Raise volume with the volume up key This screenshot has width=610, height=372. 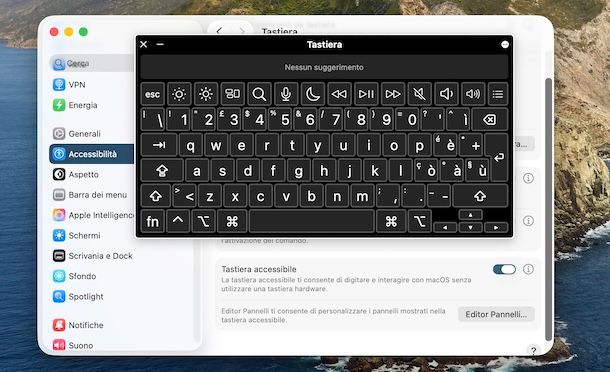pyautogui.click(x=473, y=94)
